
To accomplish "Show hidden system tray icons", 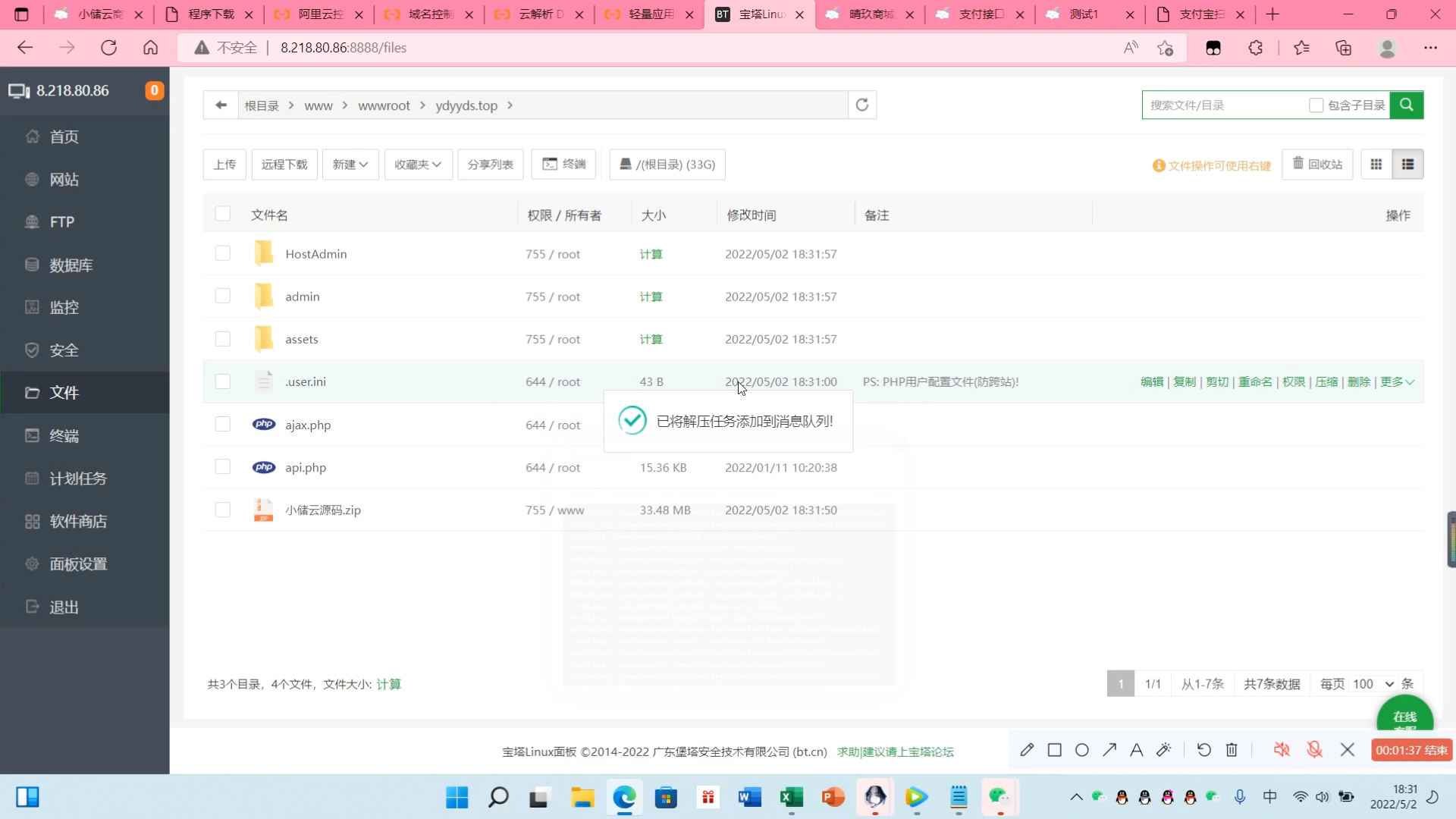I will pos(1076,797).
